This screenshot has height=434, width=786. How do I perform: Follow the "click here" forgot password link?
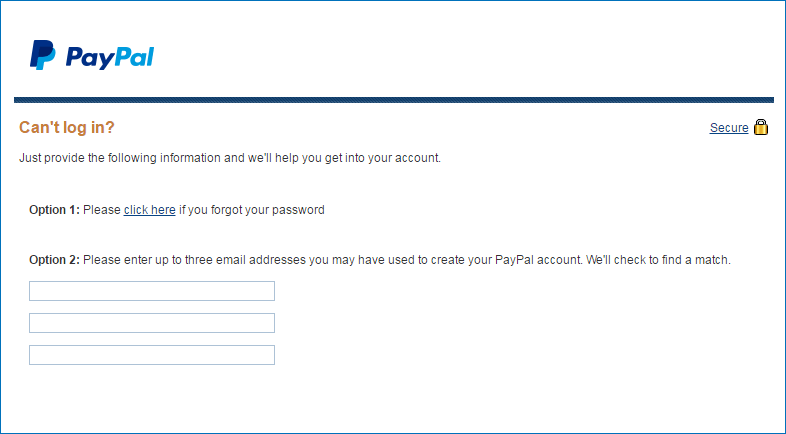click(149, 209)
